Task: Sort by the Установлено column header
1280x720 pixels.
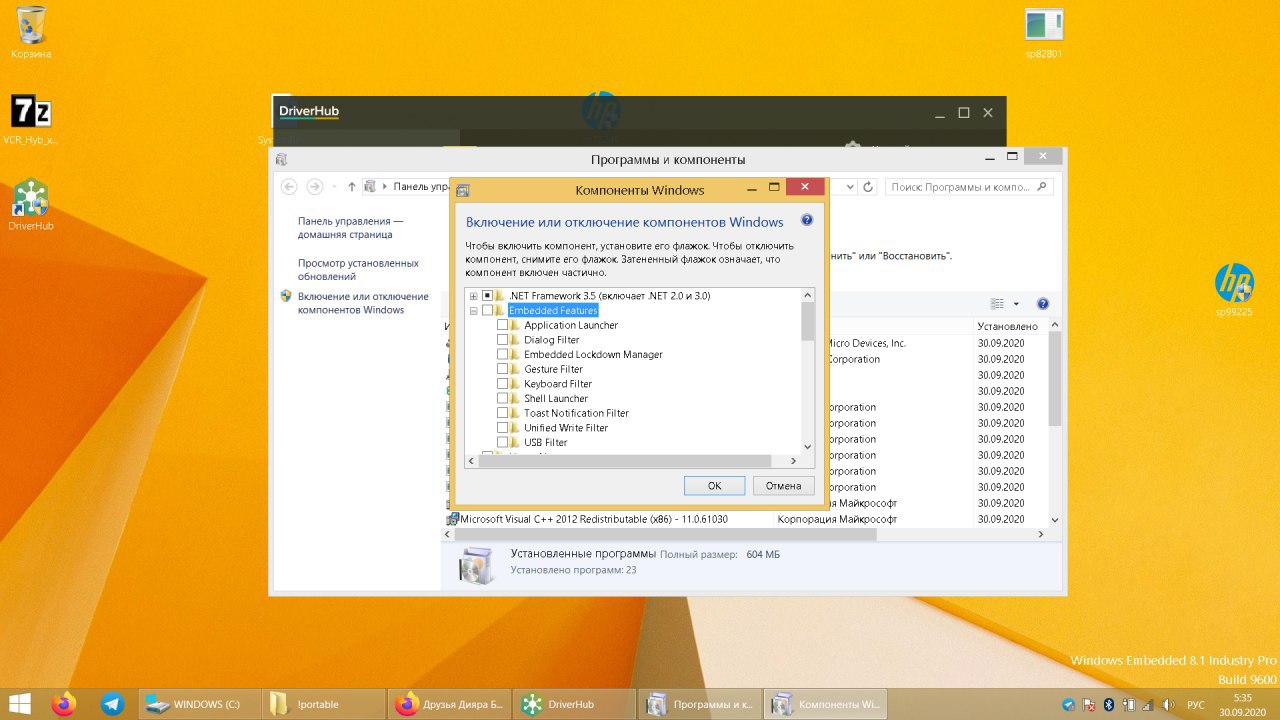Action: (1008, 326)
